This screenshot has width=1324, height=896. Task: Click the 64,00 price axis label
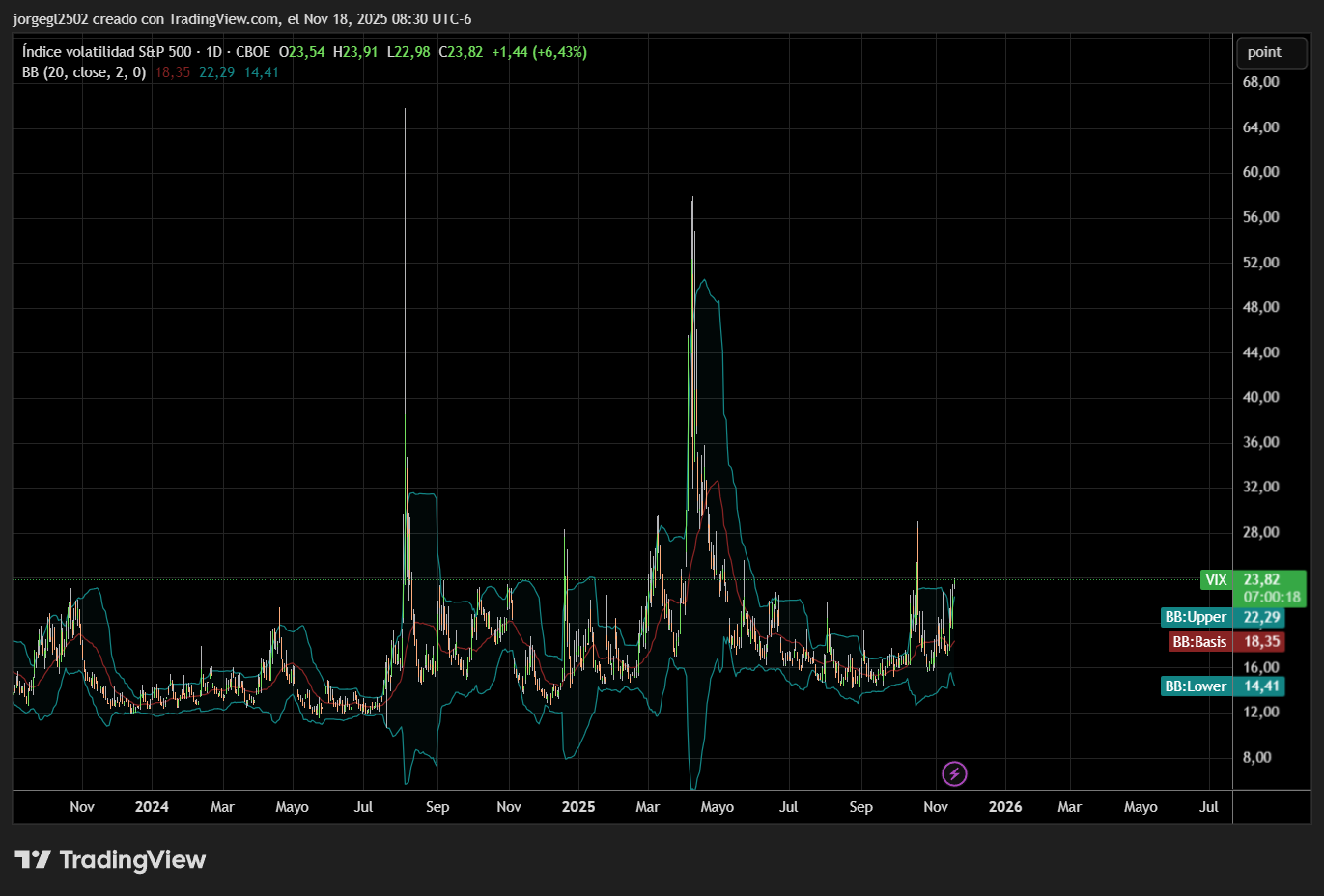point(1260,127)
